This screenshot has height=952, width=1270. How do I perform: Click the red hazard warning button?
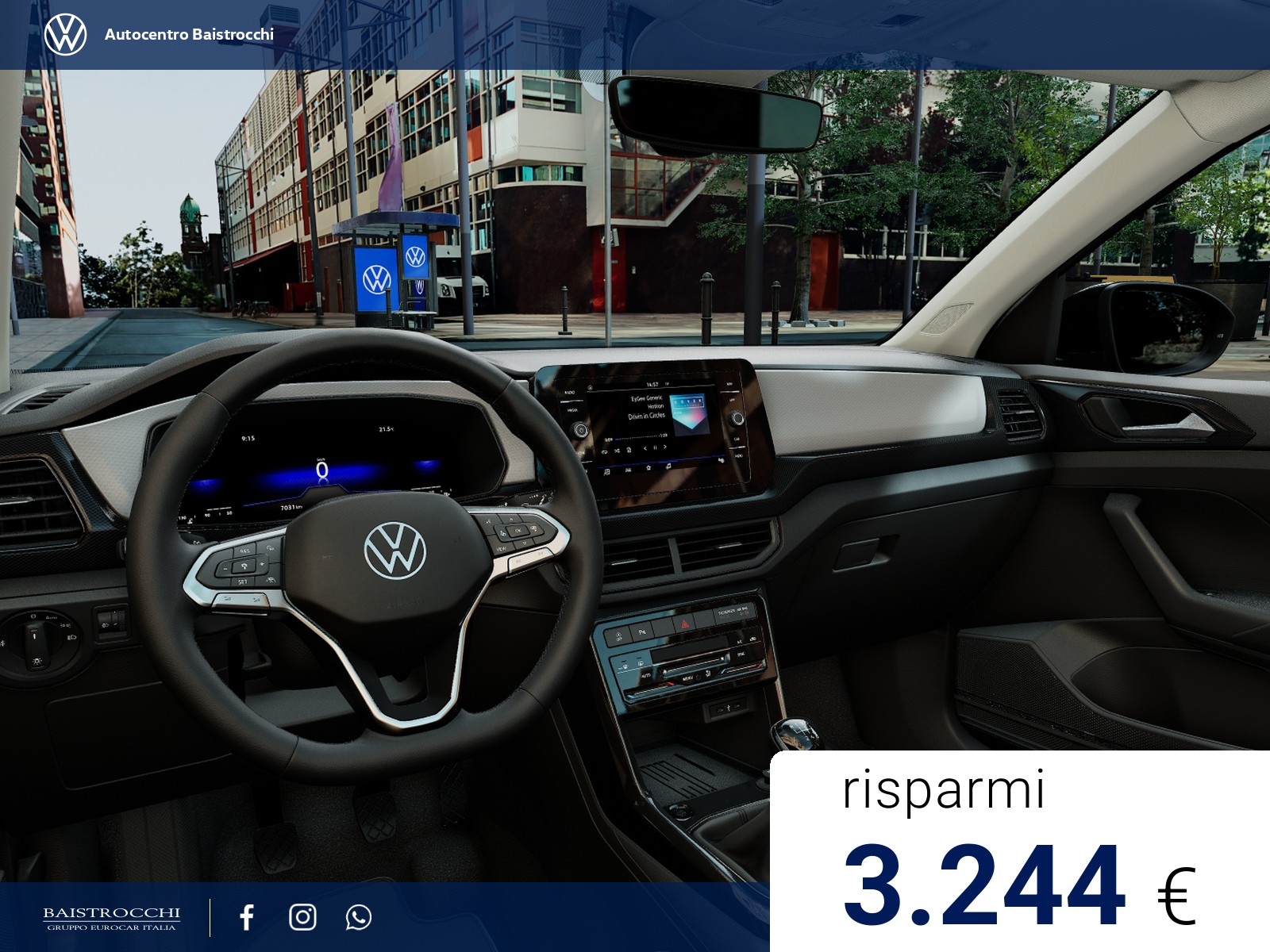684,624
